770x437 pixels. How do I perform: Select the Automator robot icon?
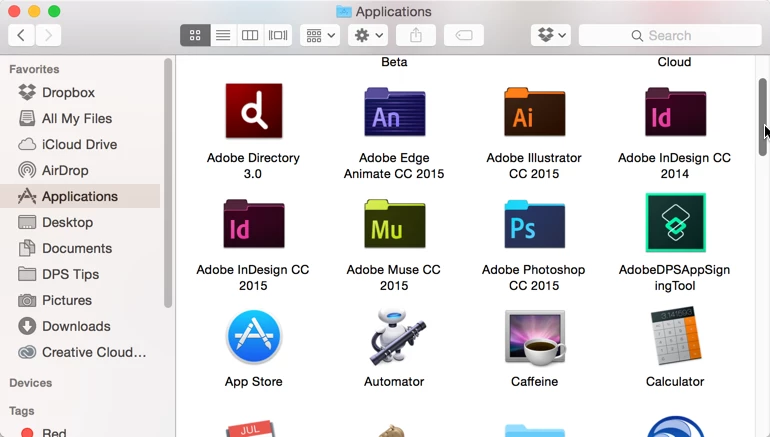click(x=397, y=336)
